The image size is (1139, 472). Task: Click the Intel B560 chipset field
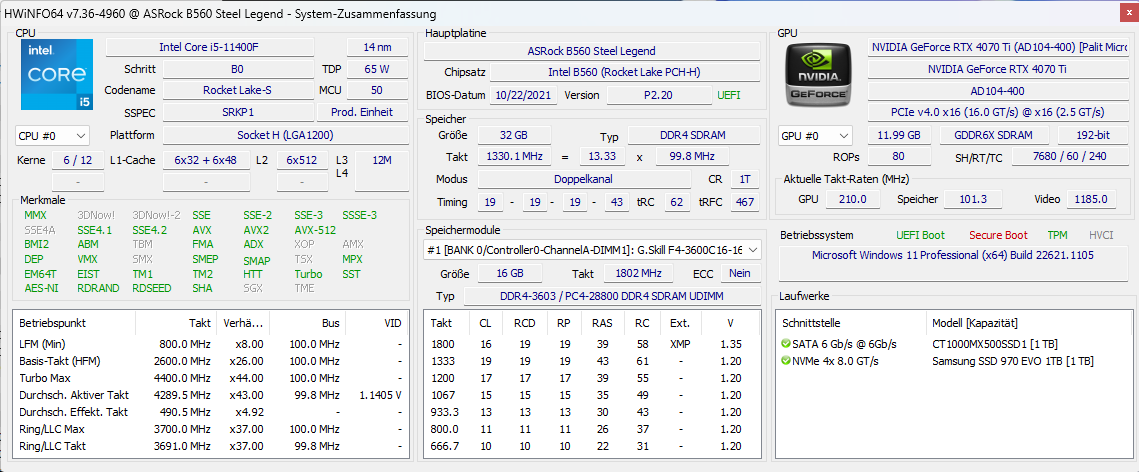[624, 73]
